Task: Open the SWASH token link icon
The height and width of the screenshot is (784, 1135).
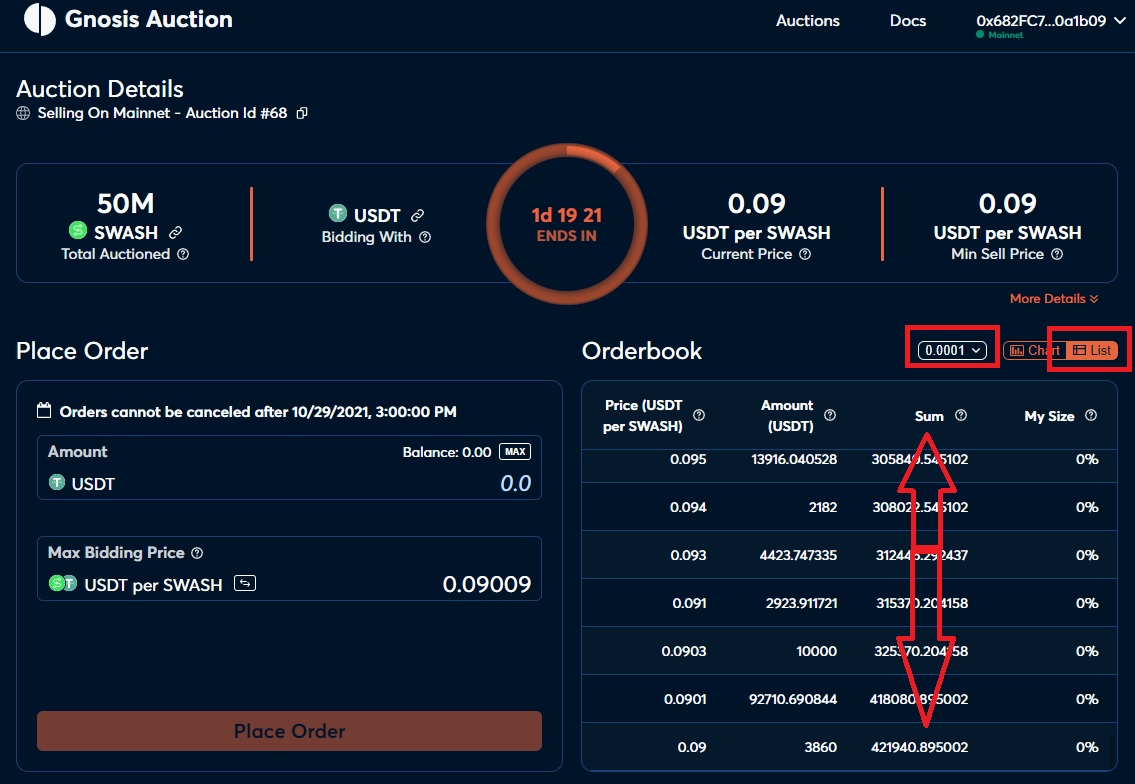Action: pos(175,232)
